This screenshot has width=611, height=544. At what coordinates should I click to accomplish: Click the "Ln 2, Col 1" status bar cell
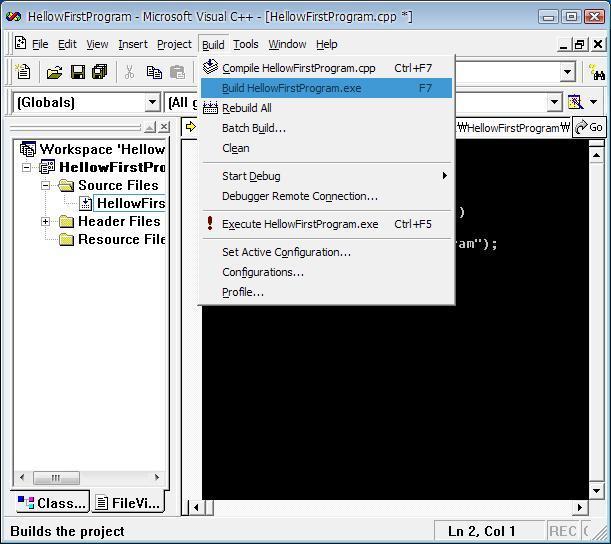[x=489, y=531]
